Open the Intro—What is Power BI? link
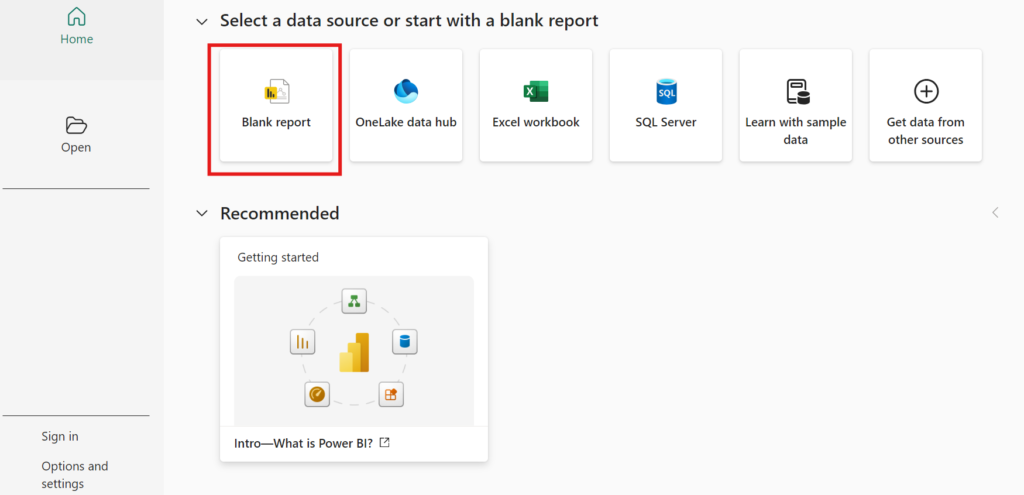Viewport: 1024px width, 495px height. 303,443
